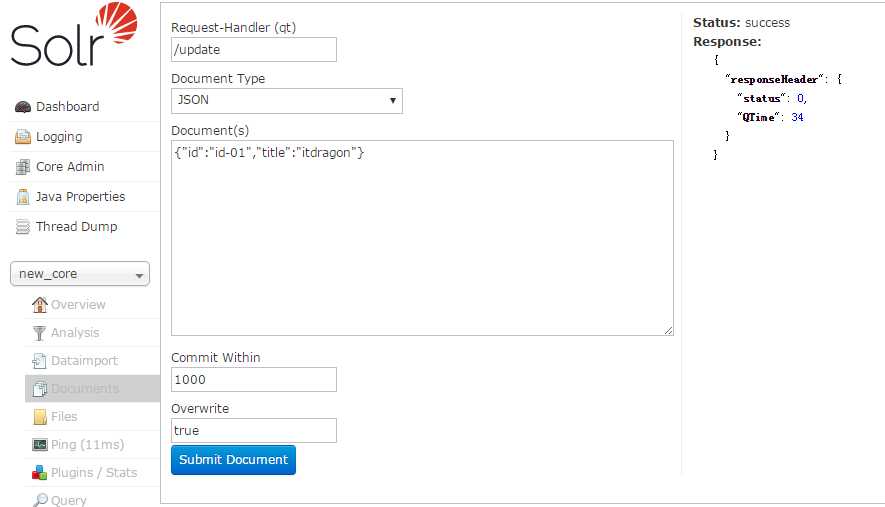Image resolution: width=885 pixels, height=507 pixels.
Task: Open Plugins / Stats section
Action: (94, 473)
